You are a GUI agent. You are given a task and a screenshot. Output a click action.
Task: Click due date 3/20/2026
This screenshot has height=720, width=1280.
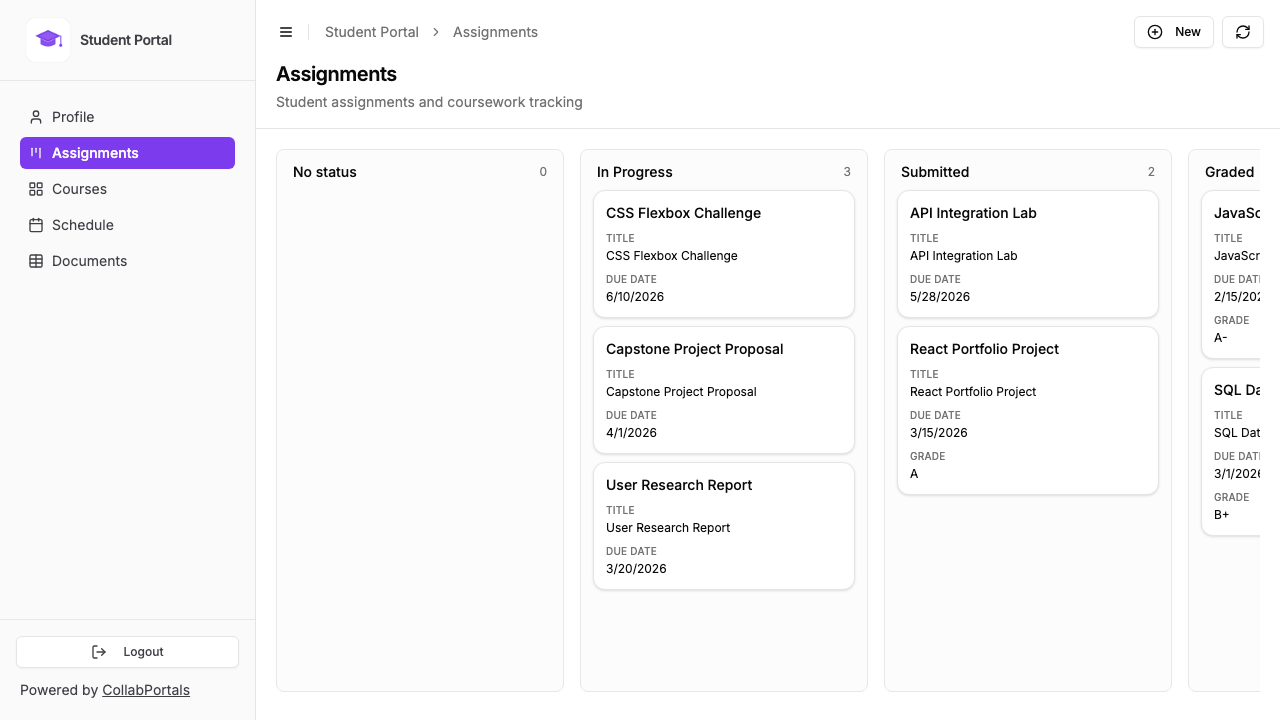pyautogui.click(x=636, y=569)
